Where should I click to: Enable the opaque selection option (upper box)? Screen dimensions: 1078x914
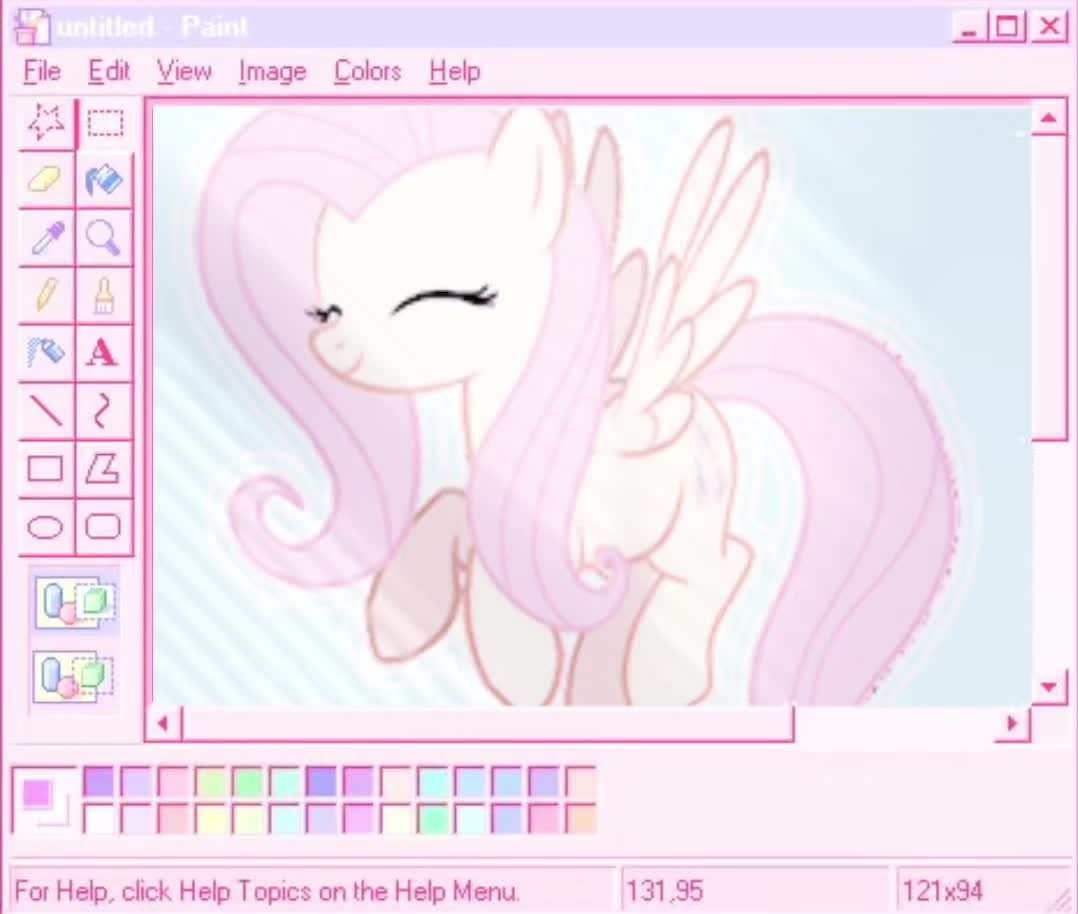(76, 602)
